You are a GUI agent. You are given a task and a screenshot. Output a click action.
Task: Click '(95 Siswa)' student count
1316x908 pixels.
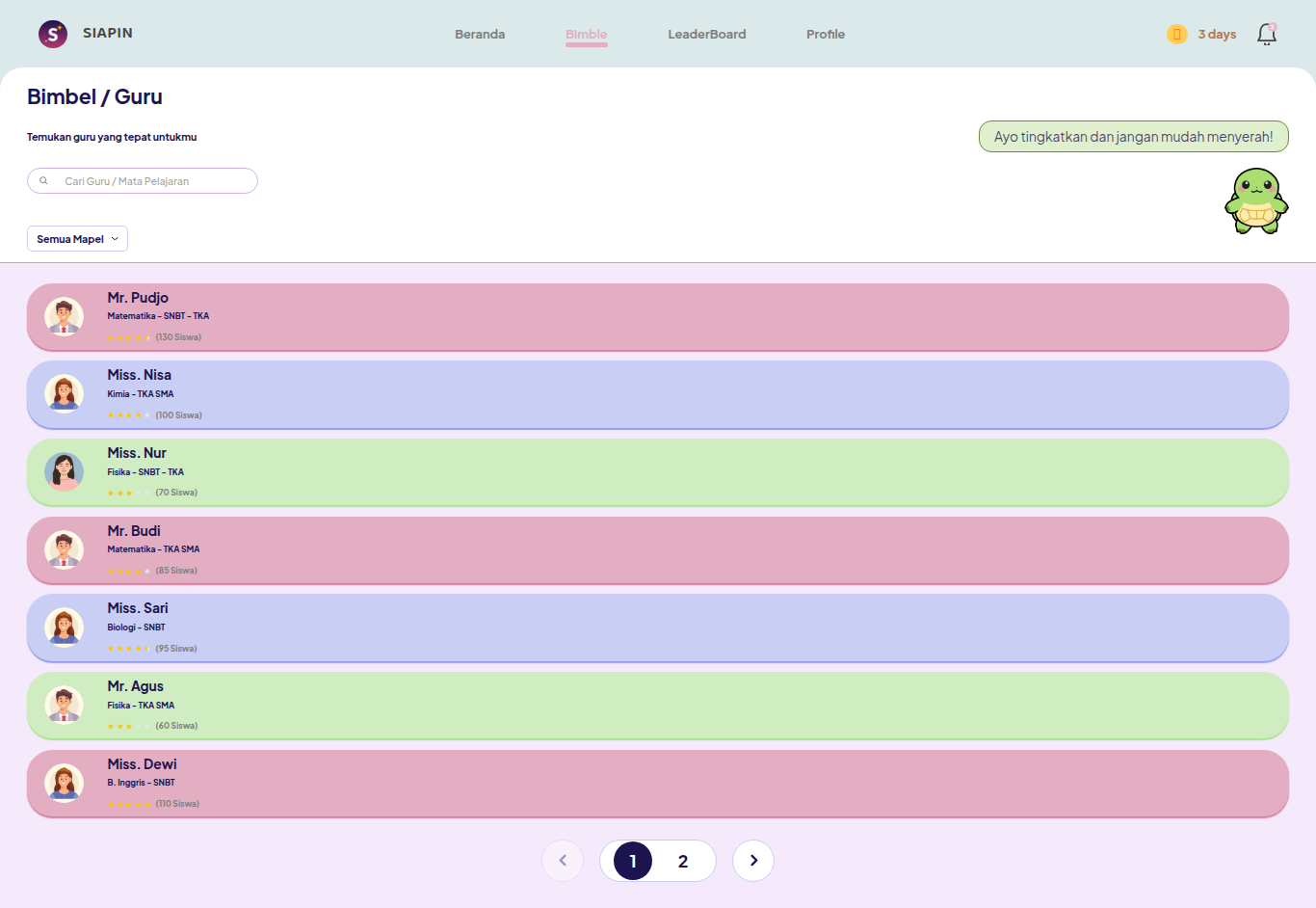click(x=176, y=649)
